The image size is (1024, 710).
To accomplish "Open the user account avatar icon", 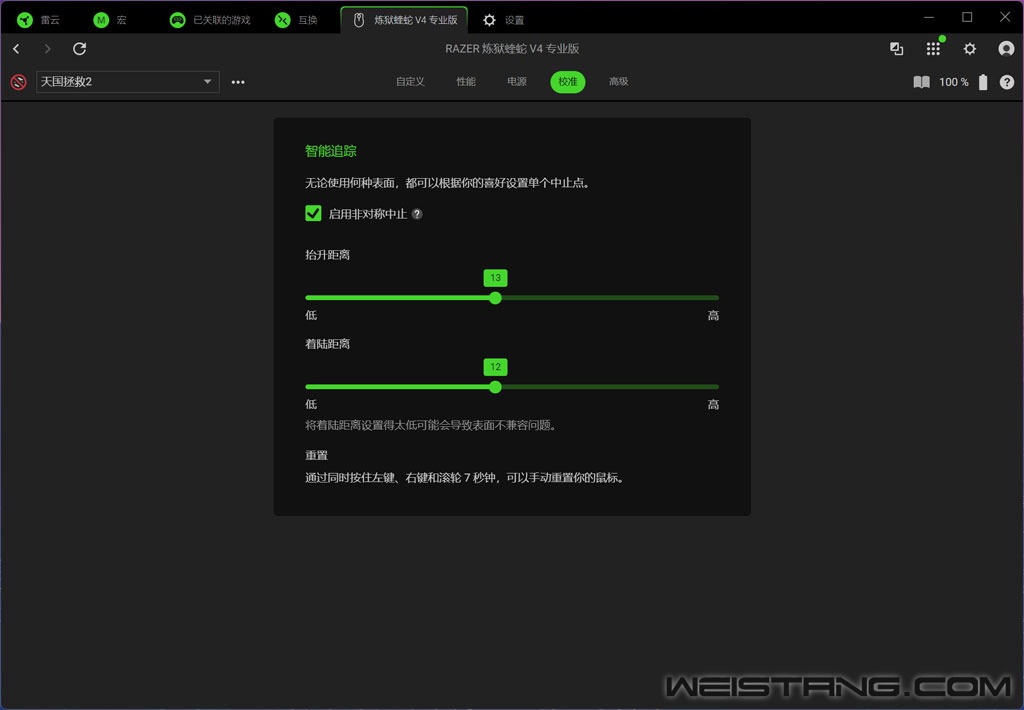I will 1006,49.
